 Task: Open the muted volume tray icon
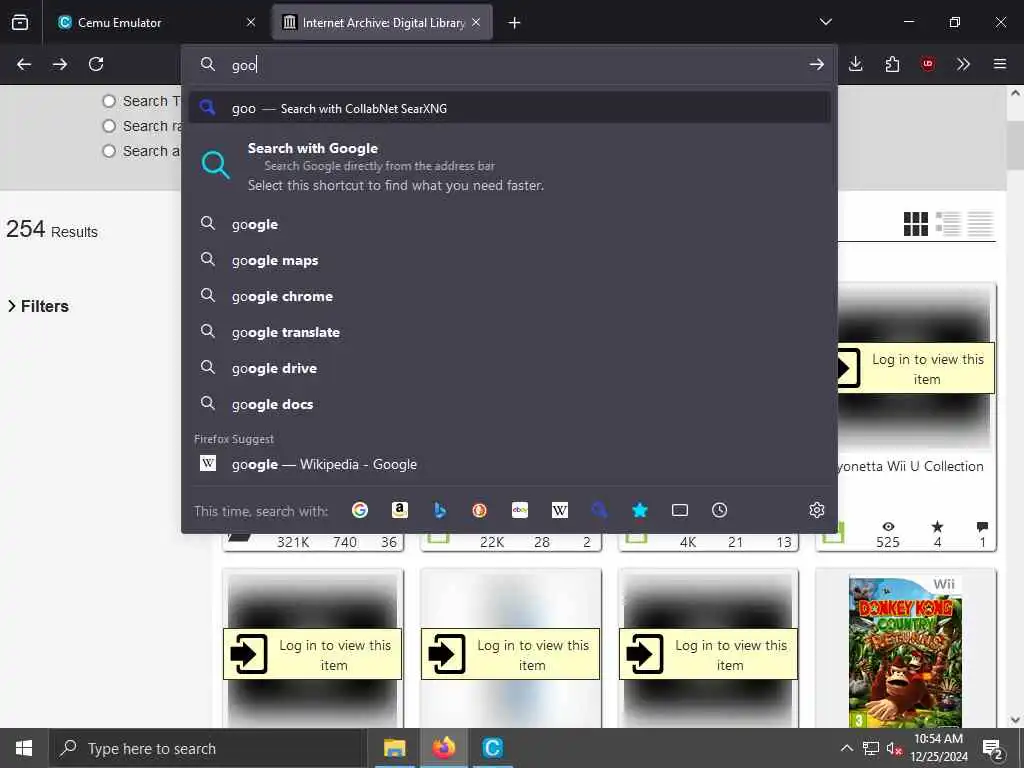tap(894, 748)
